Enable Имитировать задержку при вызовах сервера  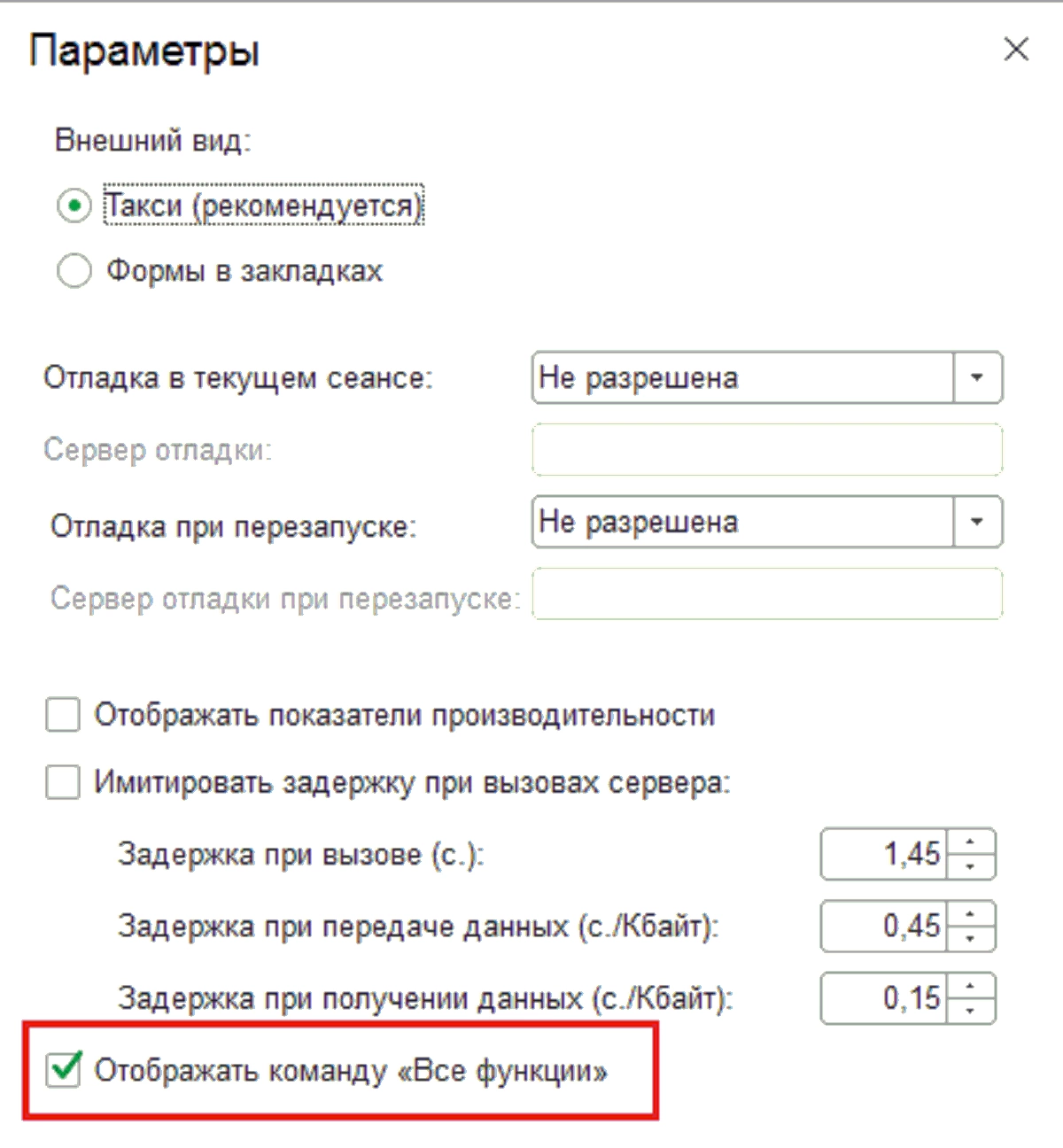pyautogui.click(x=63, y=783)
